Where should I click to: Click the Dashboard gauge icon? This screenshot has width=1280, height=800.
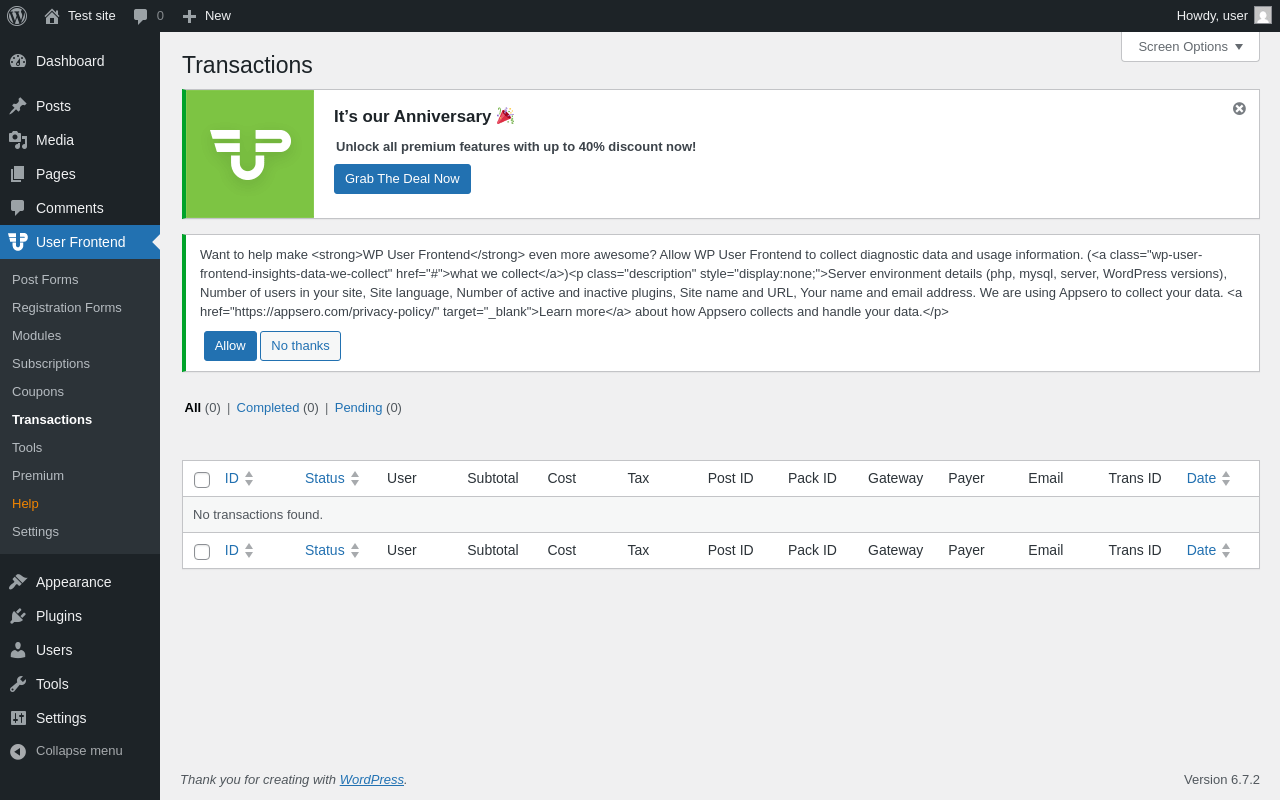tap(18, 61)
